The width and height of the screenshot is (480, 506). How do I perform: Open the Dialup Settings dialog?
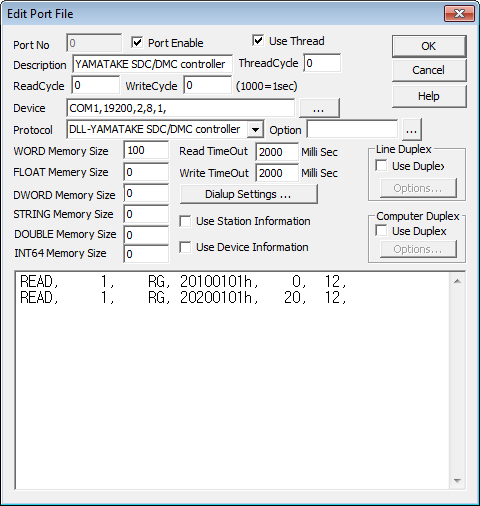click(x=249, y=194)
